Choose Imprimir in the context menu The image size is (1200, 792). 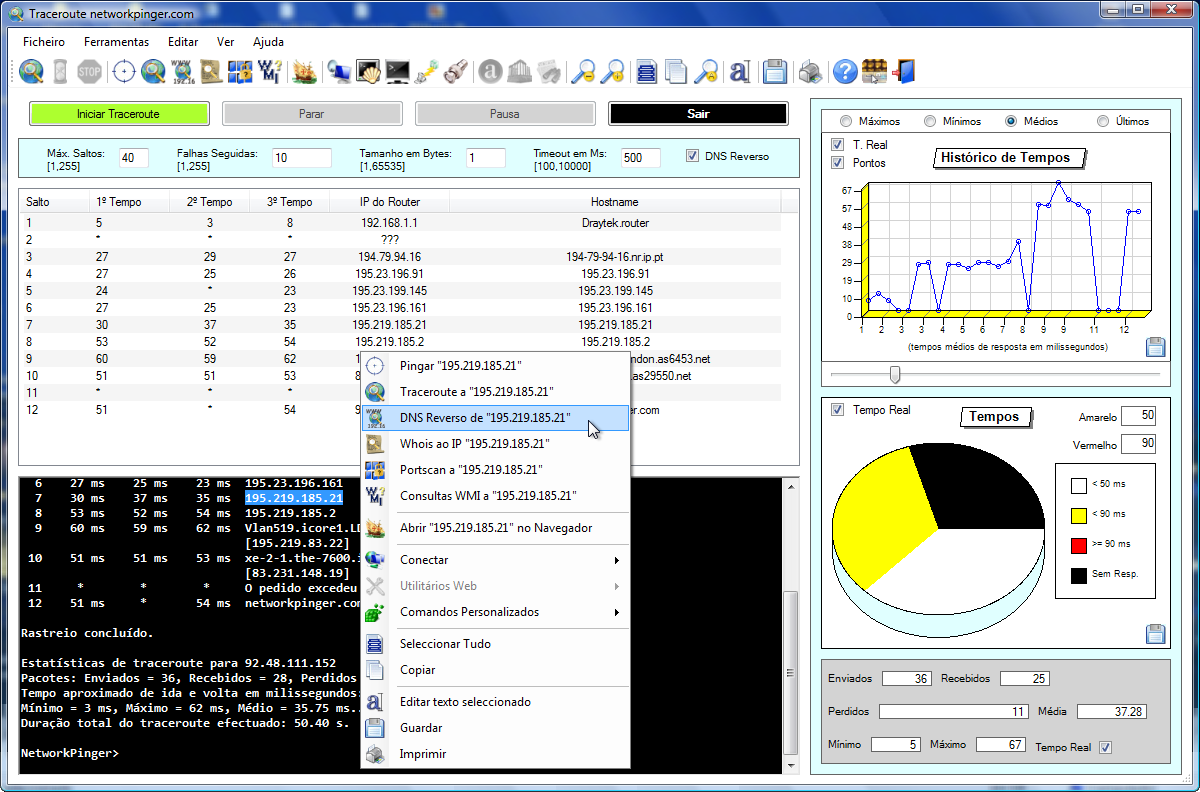coord(495,754)
